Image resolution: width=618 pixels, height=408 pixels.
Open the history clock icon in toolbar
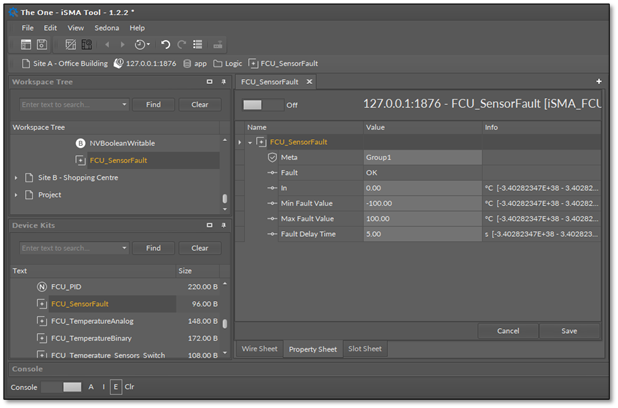coord(140,45)
